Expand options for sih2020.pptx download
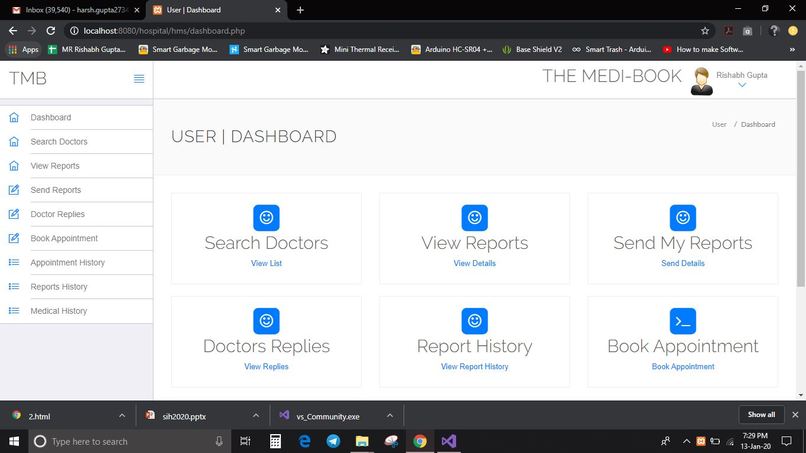This screenshot has width=806, height=453. point(256,415)
